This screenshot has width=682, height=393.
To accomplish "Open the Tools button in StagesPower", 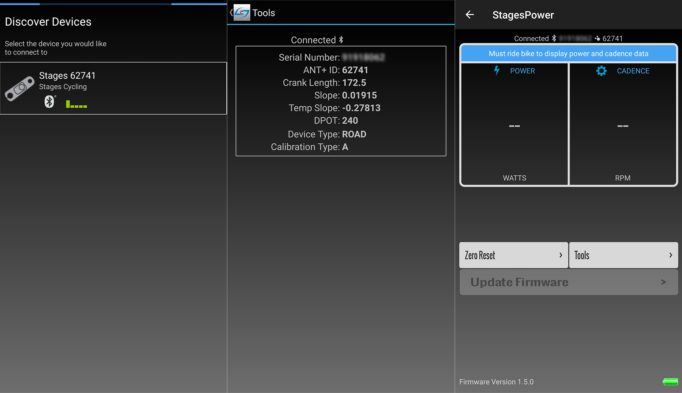I will 623,255.
